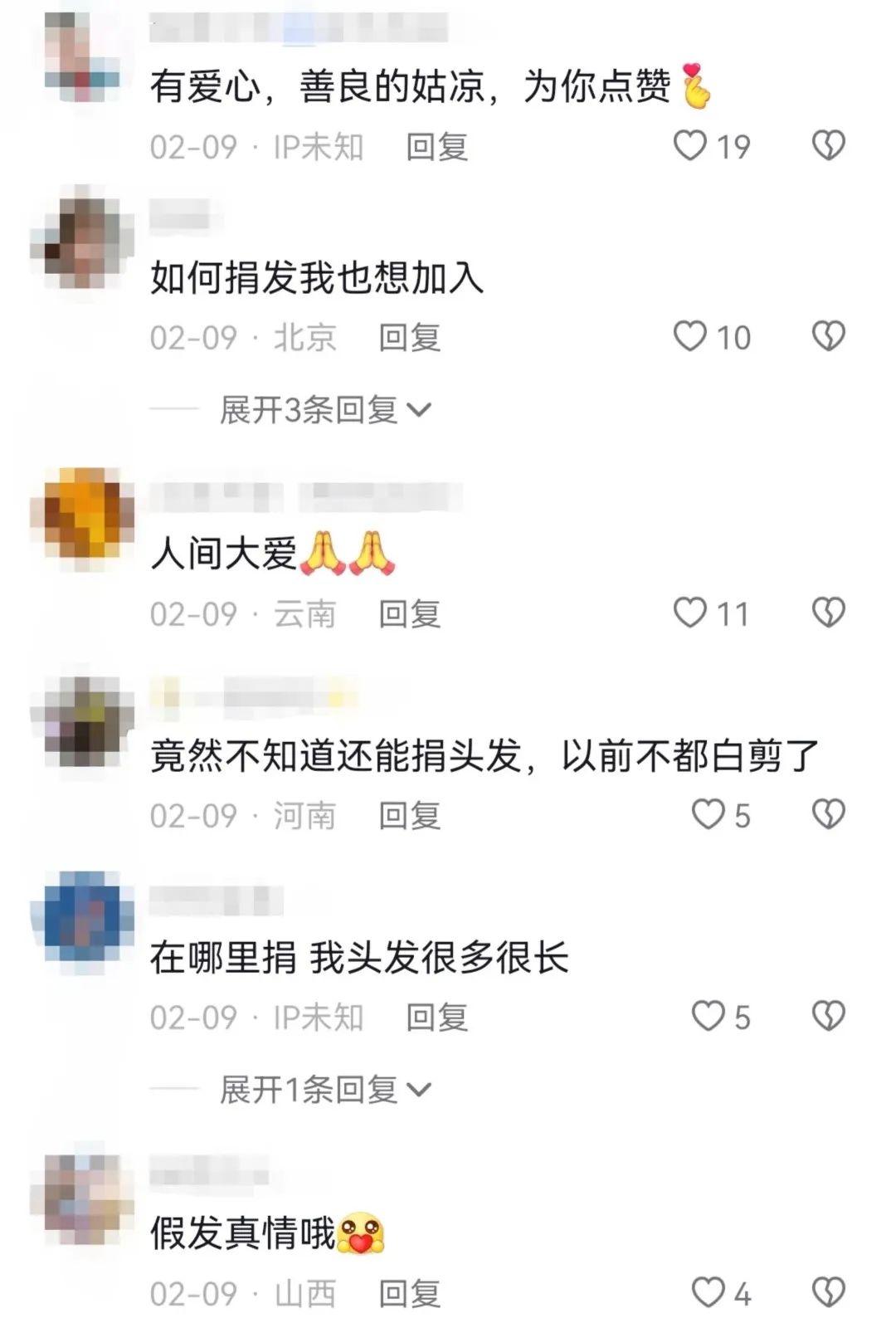Expand 展开3条回复 replies

click(x=324, y=410)
